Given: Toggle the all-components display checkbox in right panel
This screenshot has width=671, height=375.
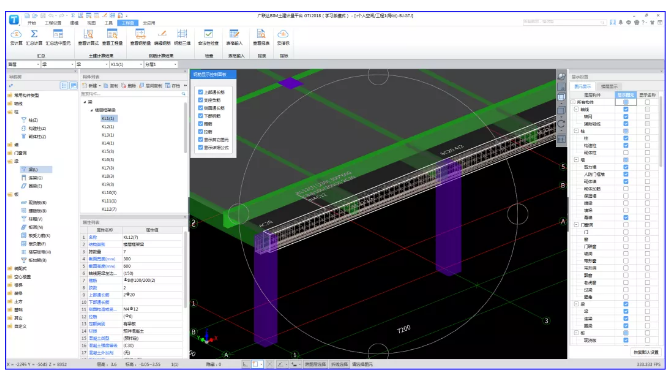Looking at the screenshot, I should tap(626, 102).
